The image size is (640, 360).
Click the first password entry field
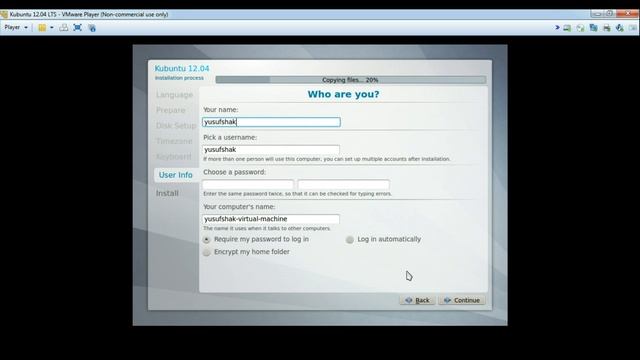[248, 184]
